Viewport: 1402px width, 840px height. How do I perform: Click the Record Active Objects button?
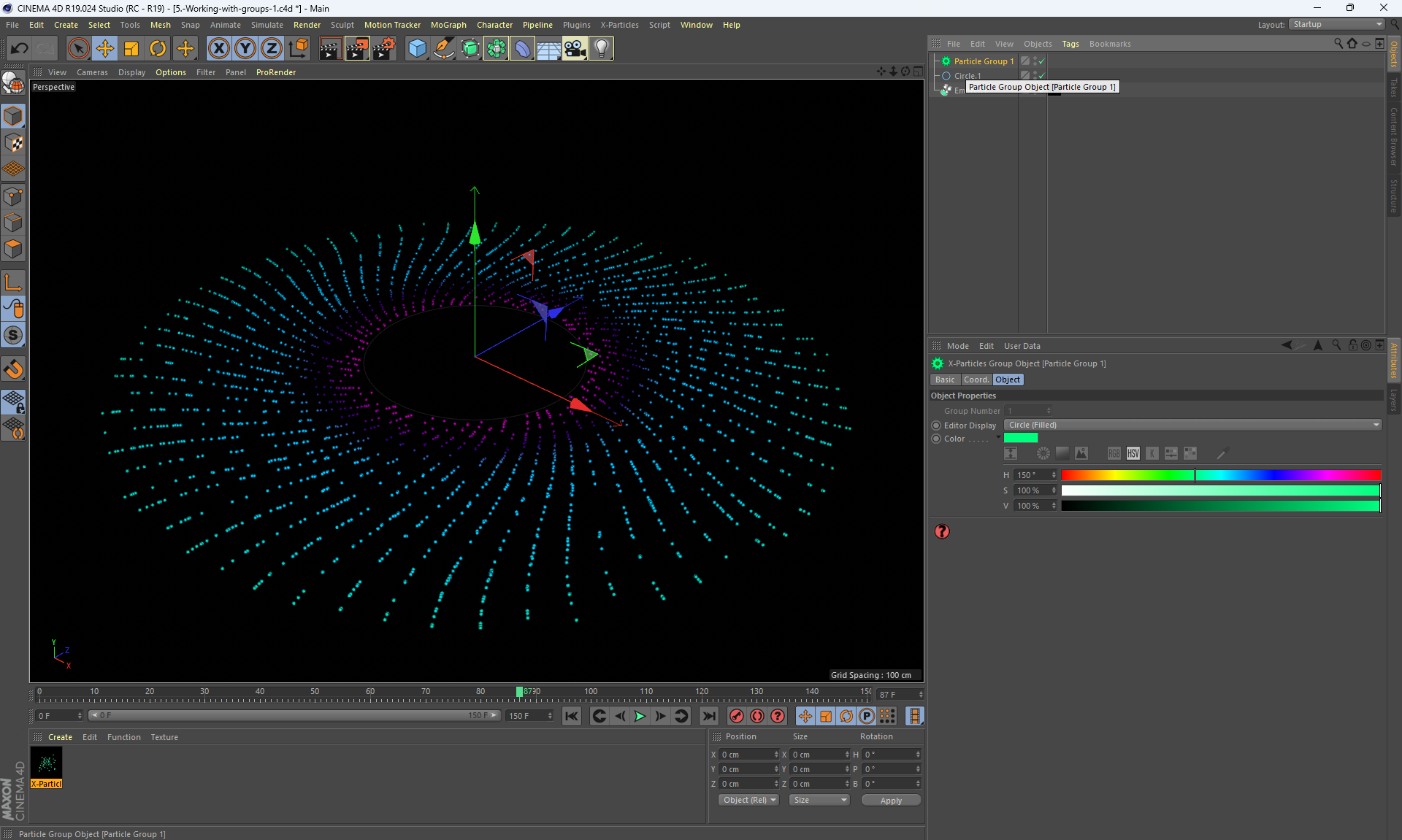point(736,716)
